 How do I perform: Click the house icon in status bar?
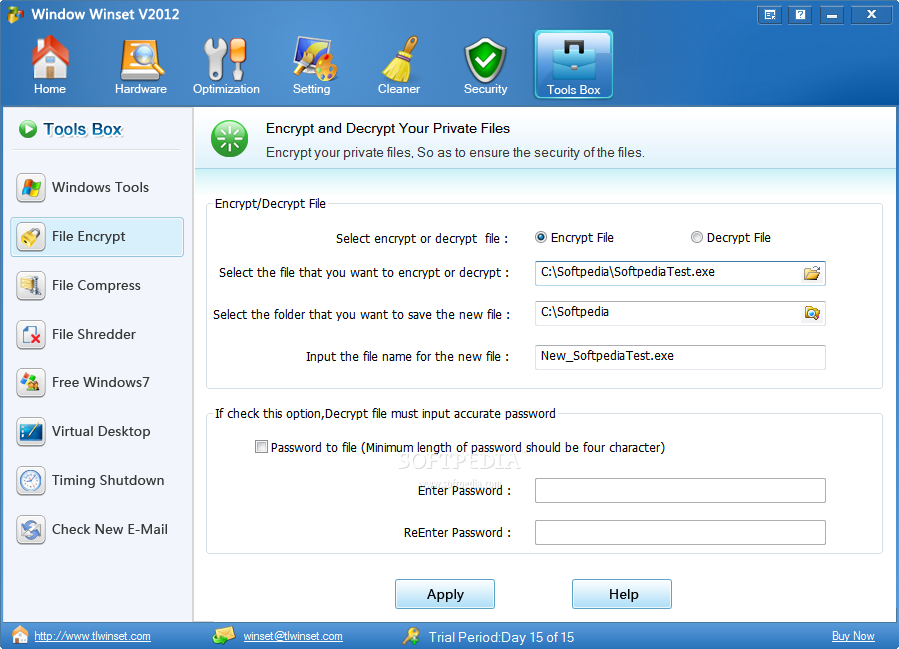point(20,635)
